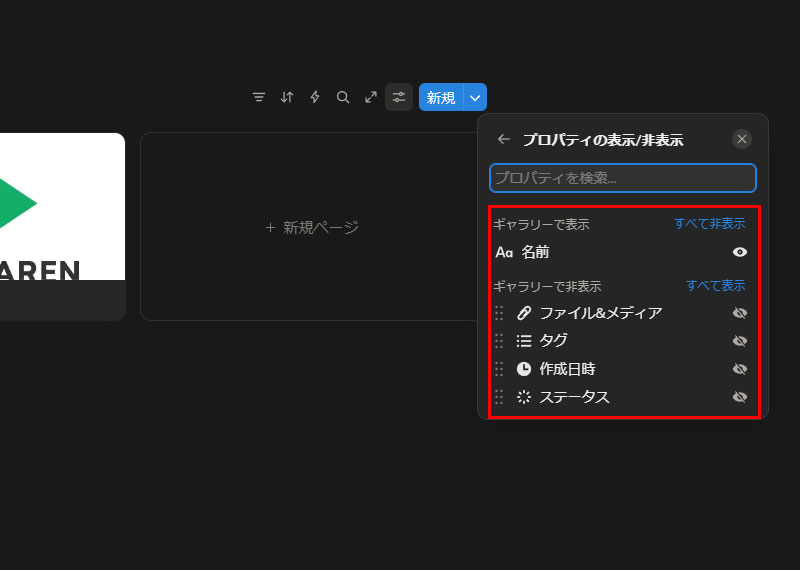Click the すべて表示 link
The image size is (800, 570).
tap(715, 286)
